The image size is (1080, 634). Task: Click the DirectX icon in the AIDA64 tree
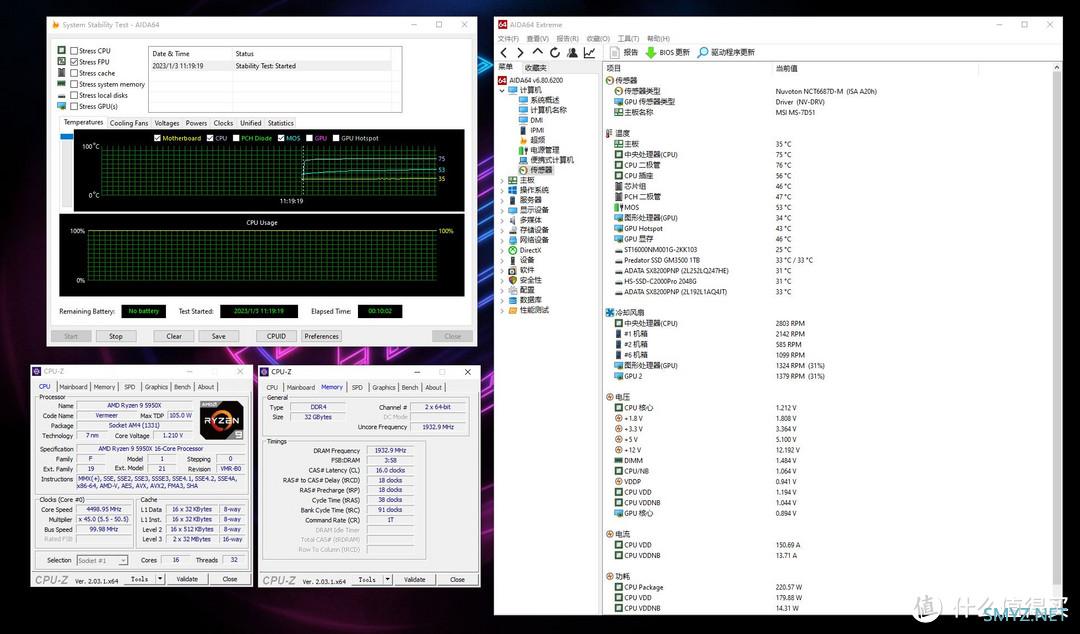[x=512, y=250]
